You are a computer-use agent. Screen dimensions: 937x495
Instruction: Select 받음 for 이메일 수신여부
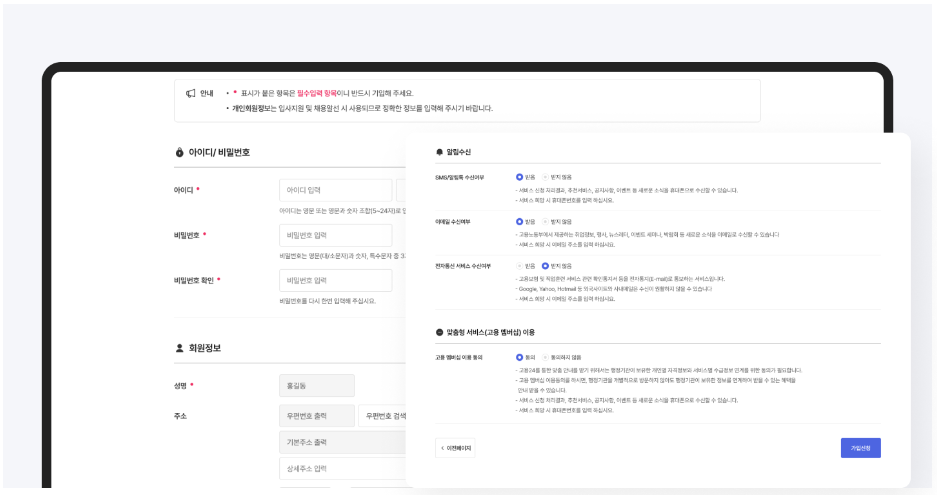click(x=519, y=222)
